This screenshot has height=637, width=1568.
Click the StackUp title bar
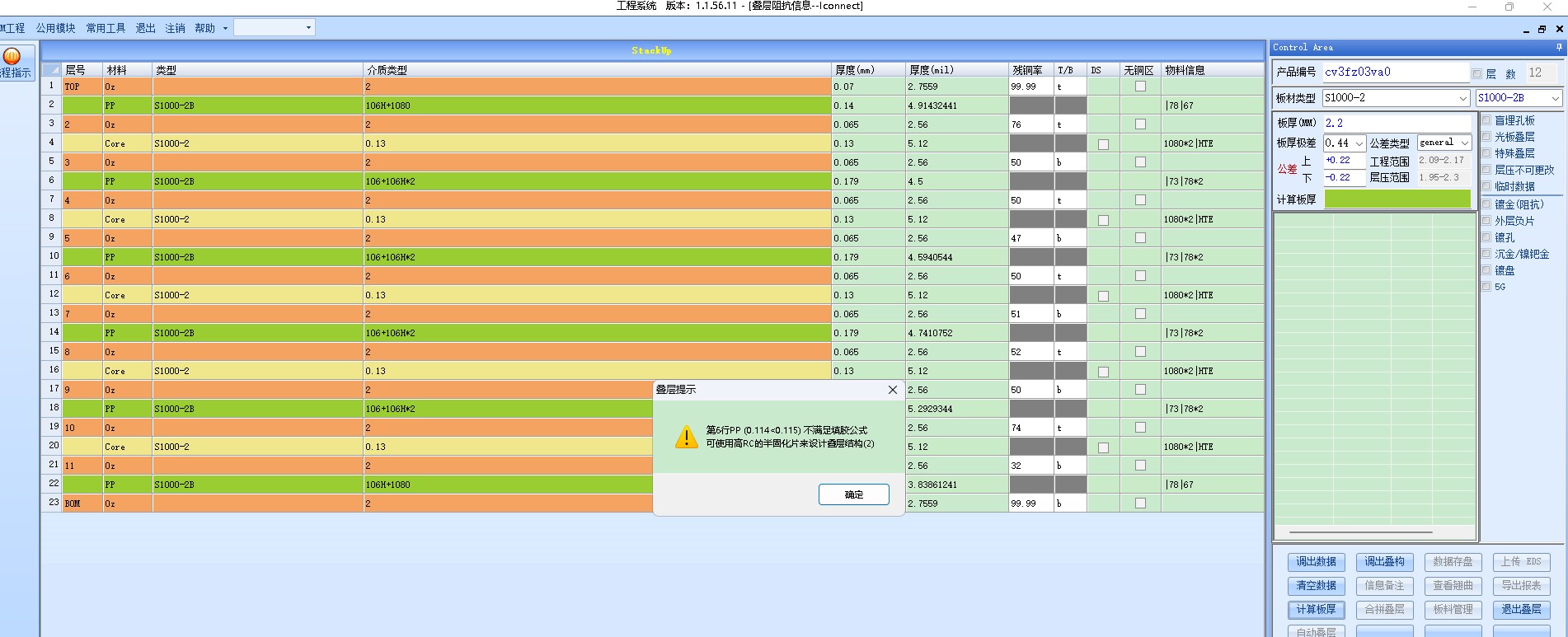[x=653, y=50]
